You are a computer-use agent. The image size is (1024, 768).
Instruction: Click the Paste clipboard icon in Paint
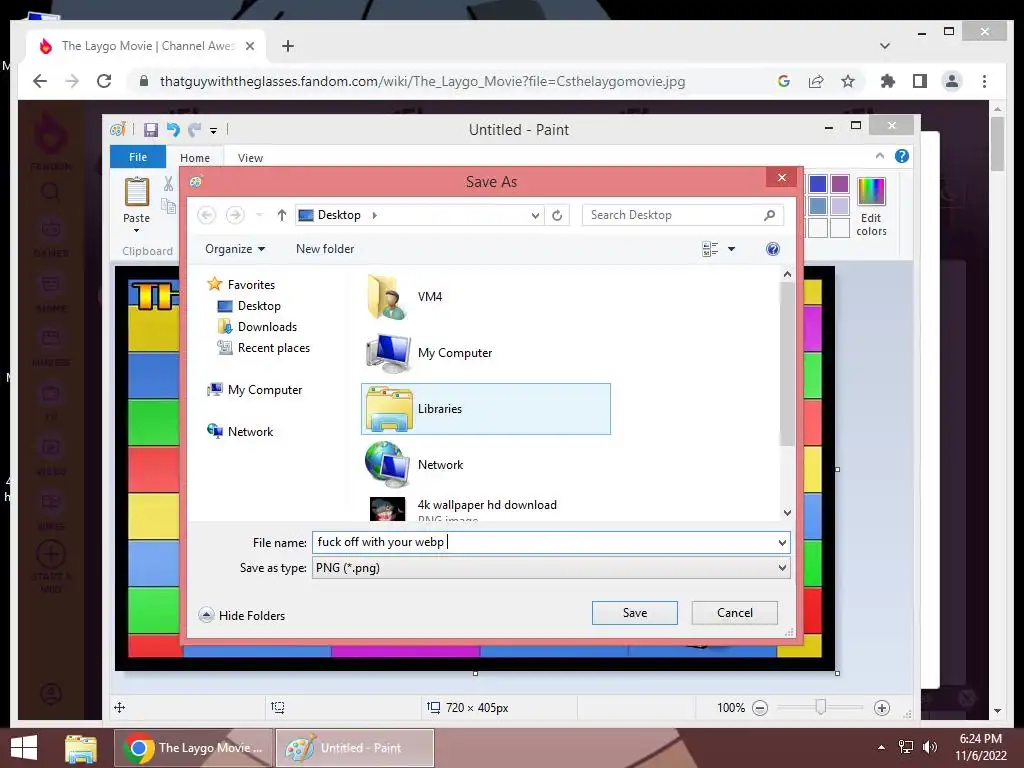click(136, 192)
